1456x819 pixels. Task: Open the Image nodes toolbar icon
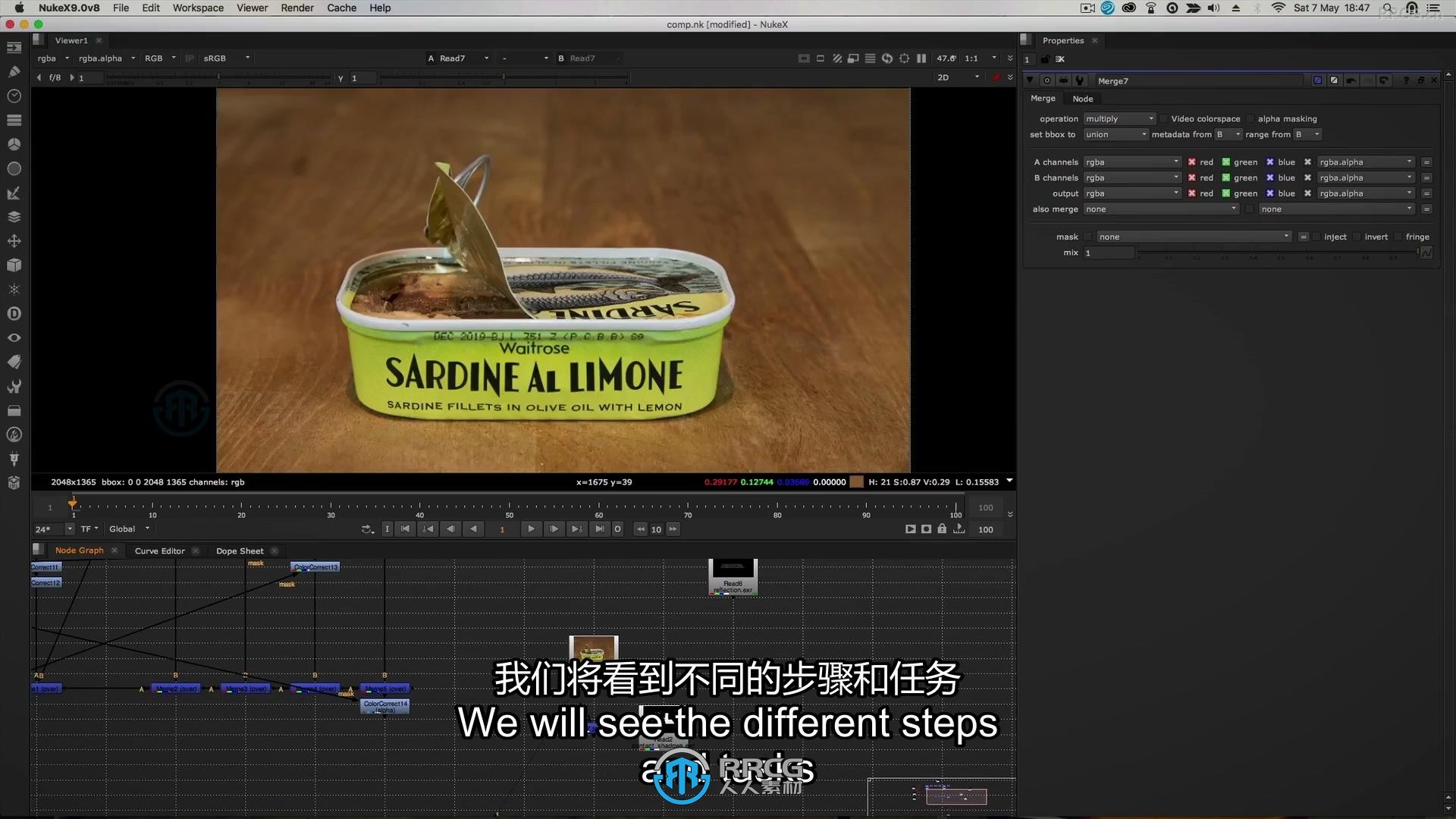(x=14, y=47)
